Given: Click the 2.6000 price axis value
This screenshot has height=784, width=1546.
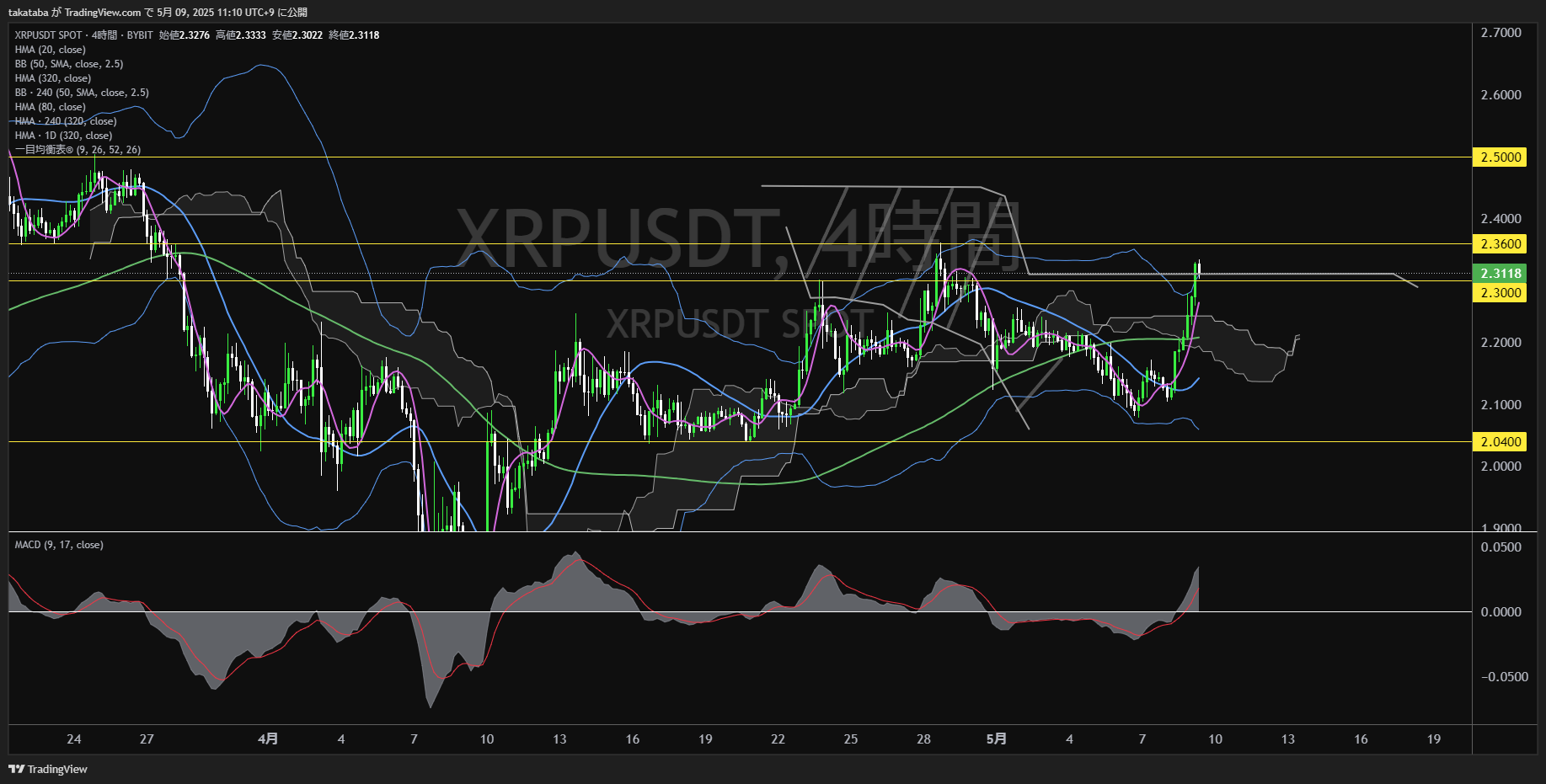Looking at the screenshot, I should (1501, 95).
